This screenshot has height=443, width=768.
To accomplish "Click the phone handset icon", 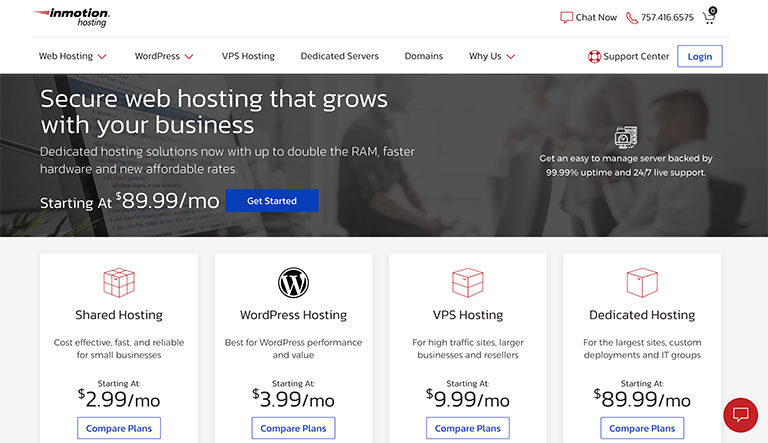I will (x=632, y=18).
